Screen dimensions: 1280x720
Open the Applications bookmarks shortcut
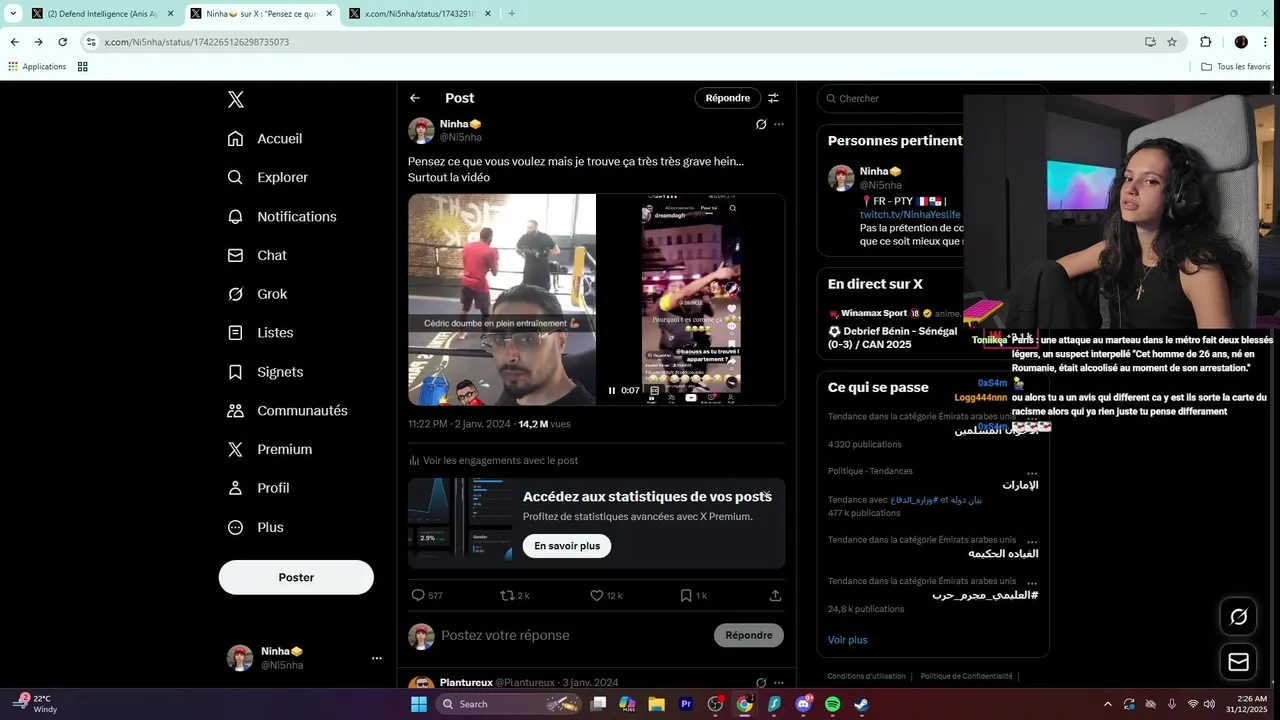point(37,67)
